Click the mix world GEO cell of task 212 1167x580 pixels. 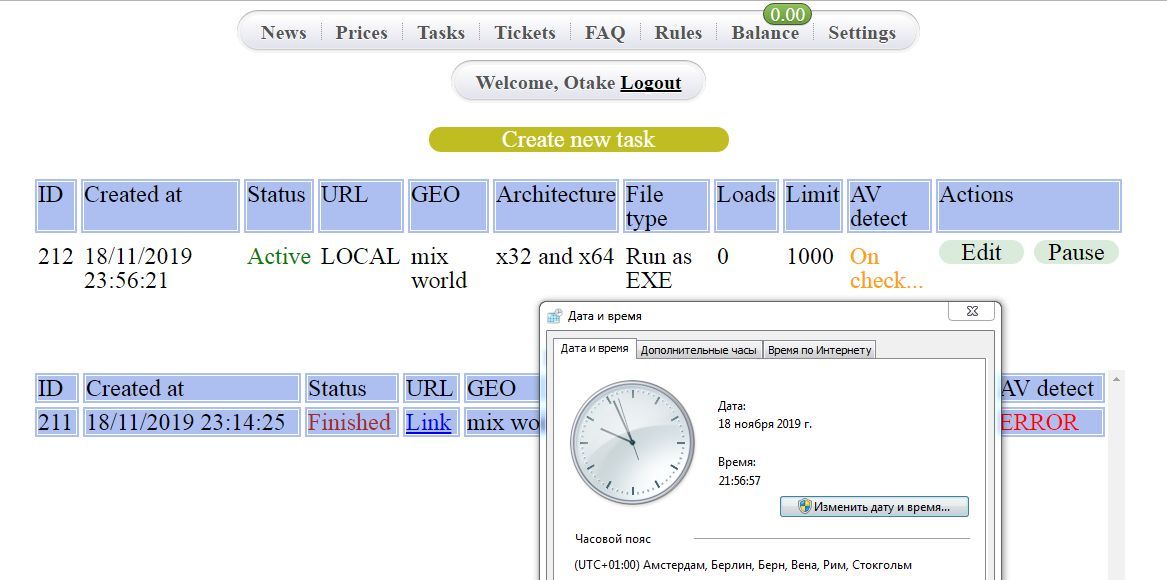(x=439, y=269)
